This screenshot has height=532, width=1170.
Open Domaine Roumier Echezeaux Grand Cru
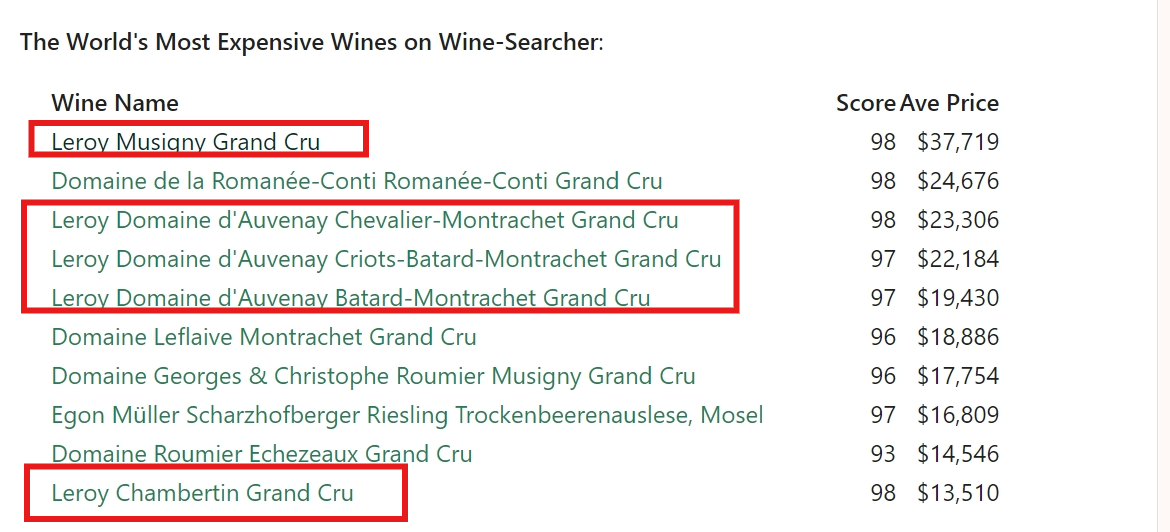click(262, 454)
